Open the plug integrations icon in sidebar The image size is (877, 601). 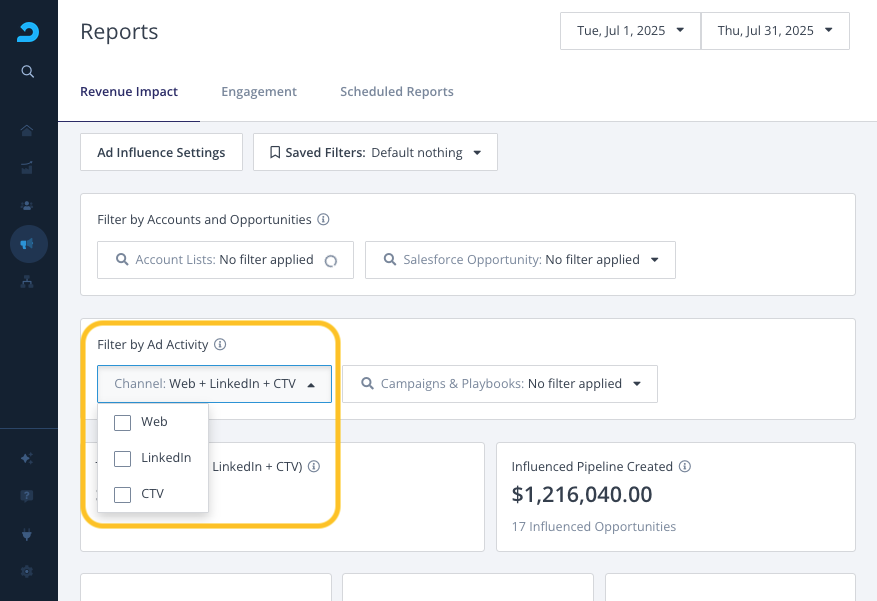click(x=28, y=535)
